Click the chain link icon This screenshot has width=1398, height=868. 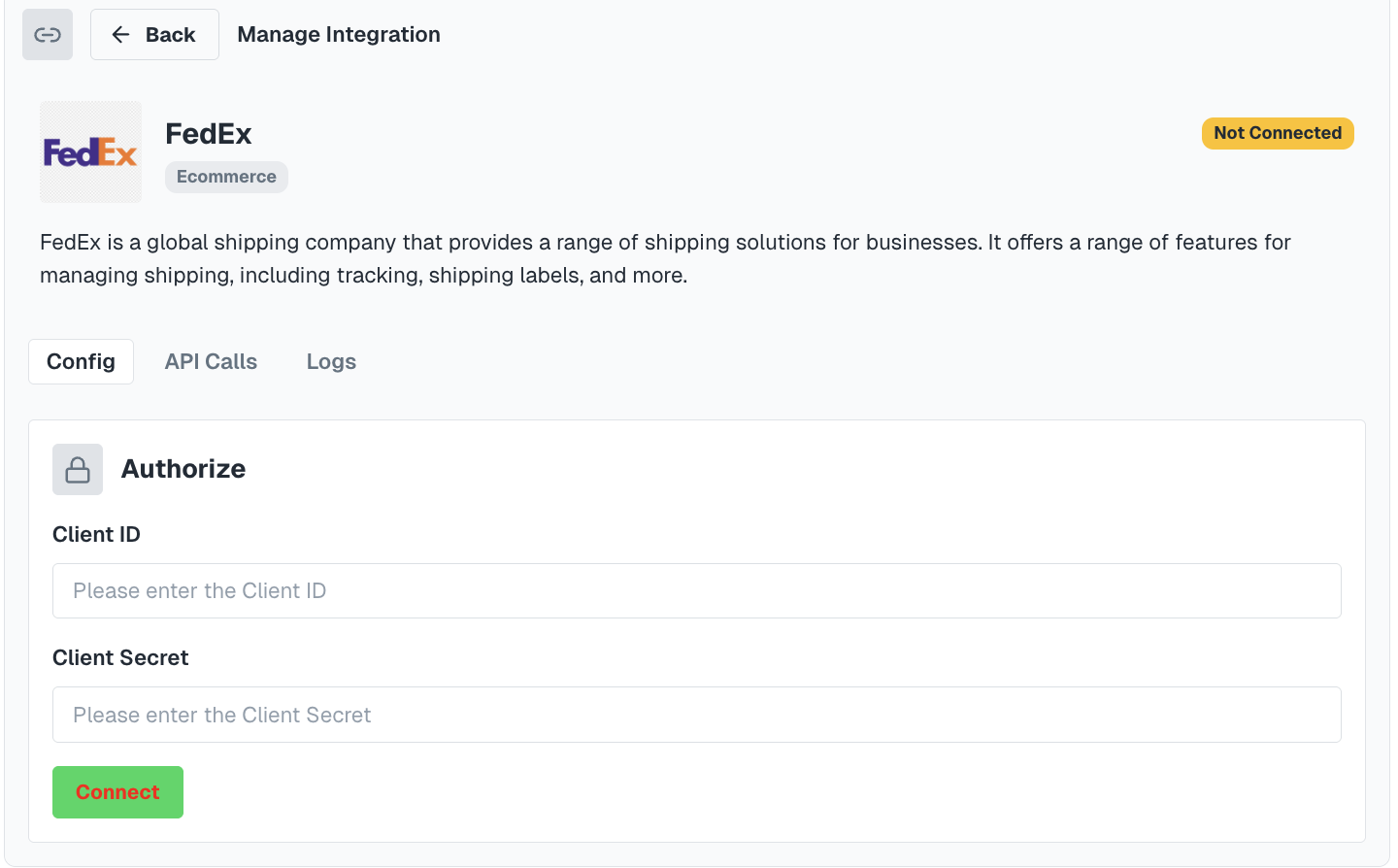pos(48,35)
